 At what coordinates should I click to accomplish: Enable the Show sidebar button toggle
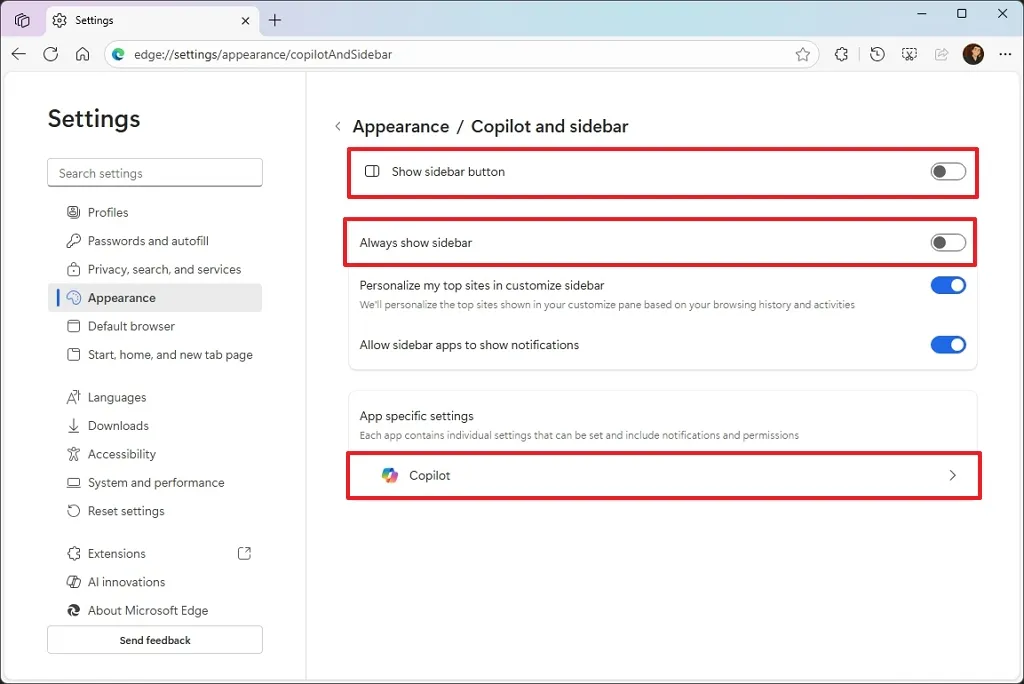click(947, 171)
